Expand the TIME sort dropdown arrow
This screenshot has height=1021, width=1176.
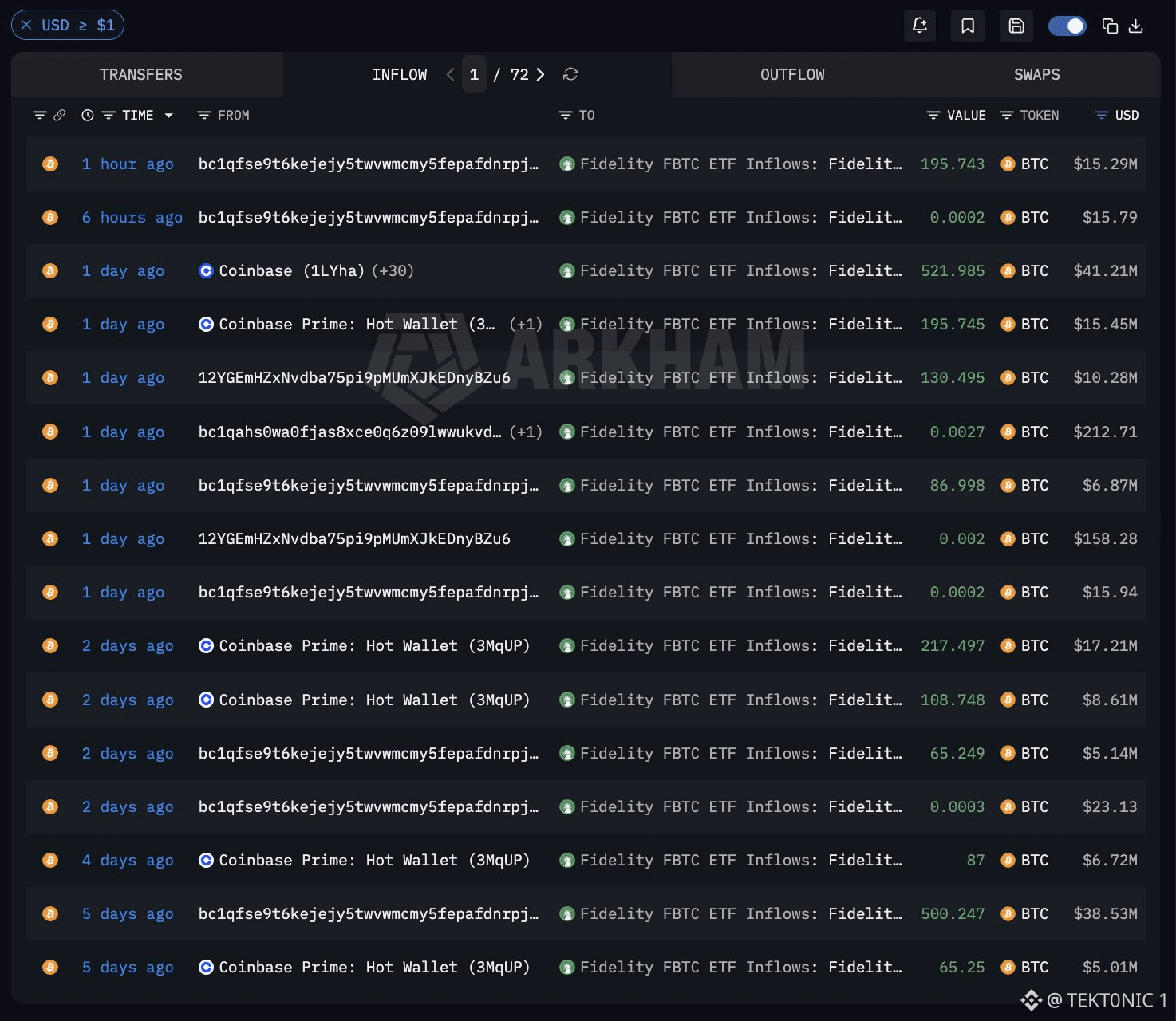pos(168,116)
